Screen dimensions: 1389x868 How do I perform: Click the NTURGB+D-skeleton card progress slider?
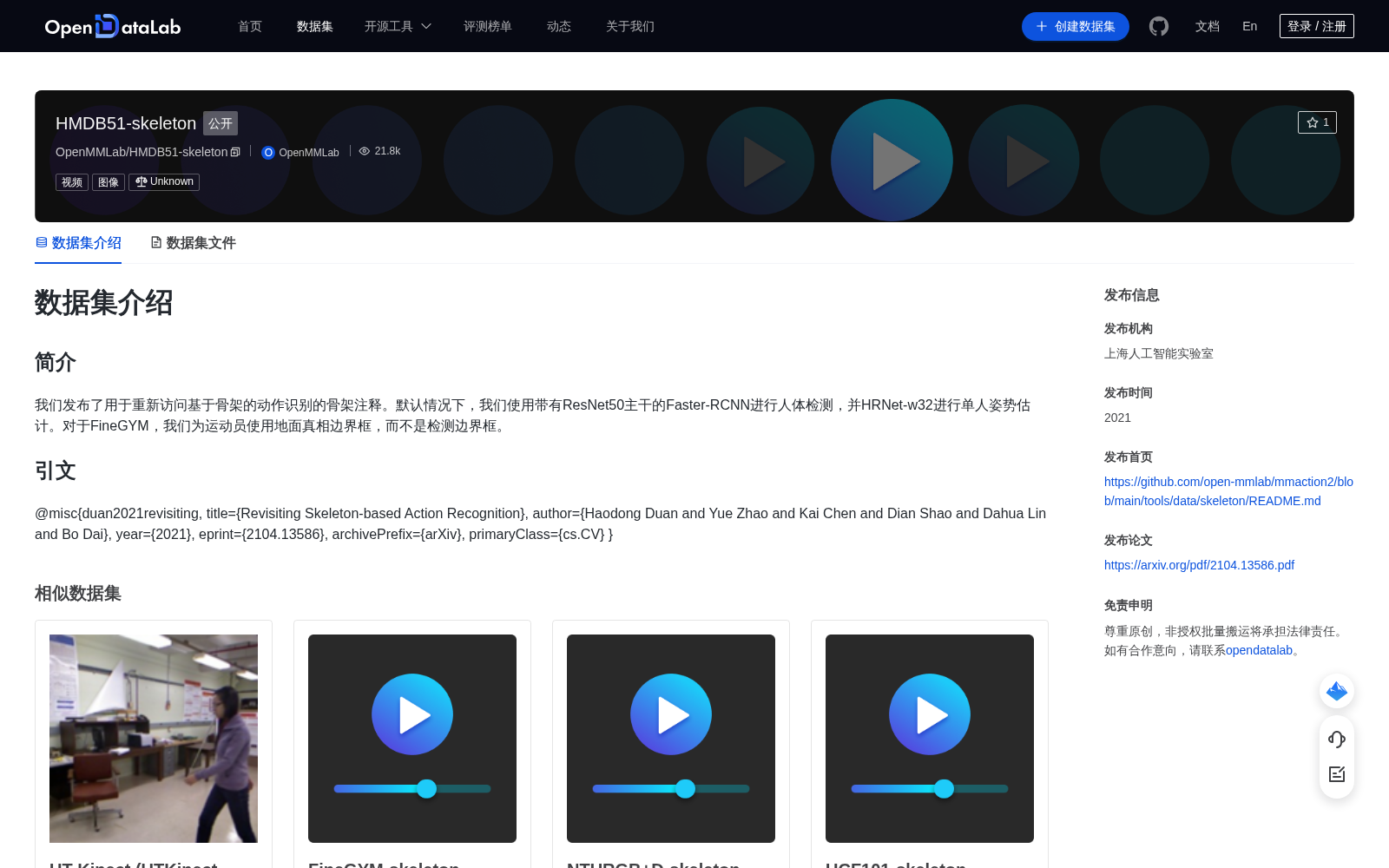pos(671,788)
